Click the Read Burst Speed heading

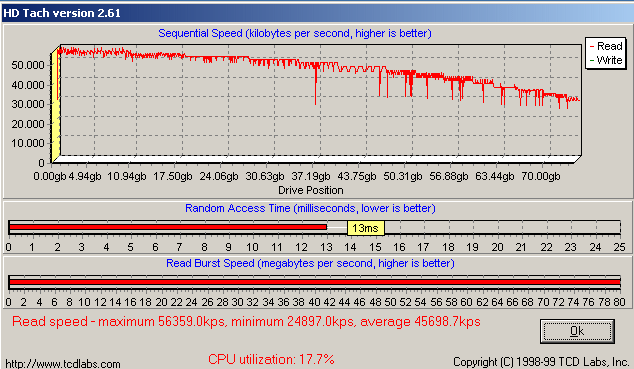pos(310,264)
